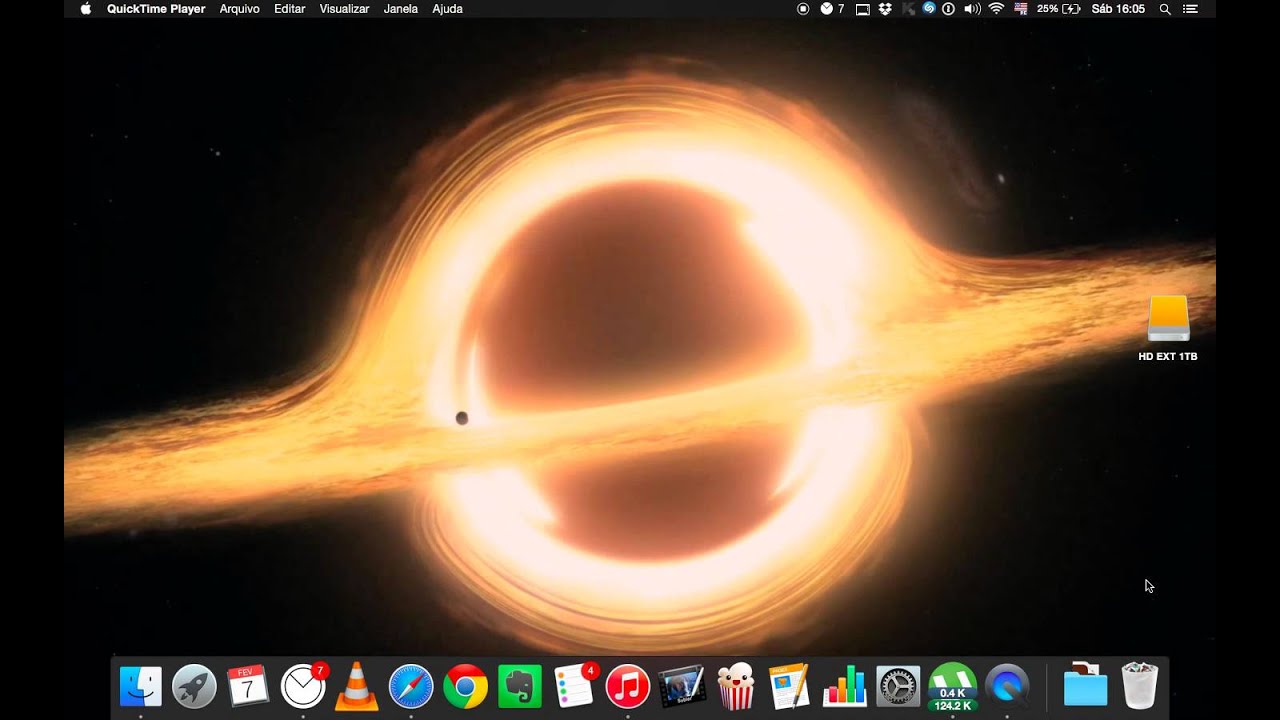The height and width of the screenshot is (720, 1280).
Task: Open the QuickTime Player application menu
Action: click(156, 9)
